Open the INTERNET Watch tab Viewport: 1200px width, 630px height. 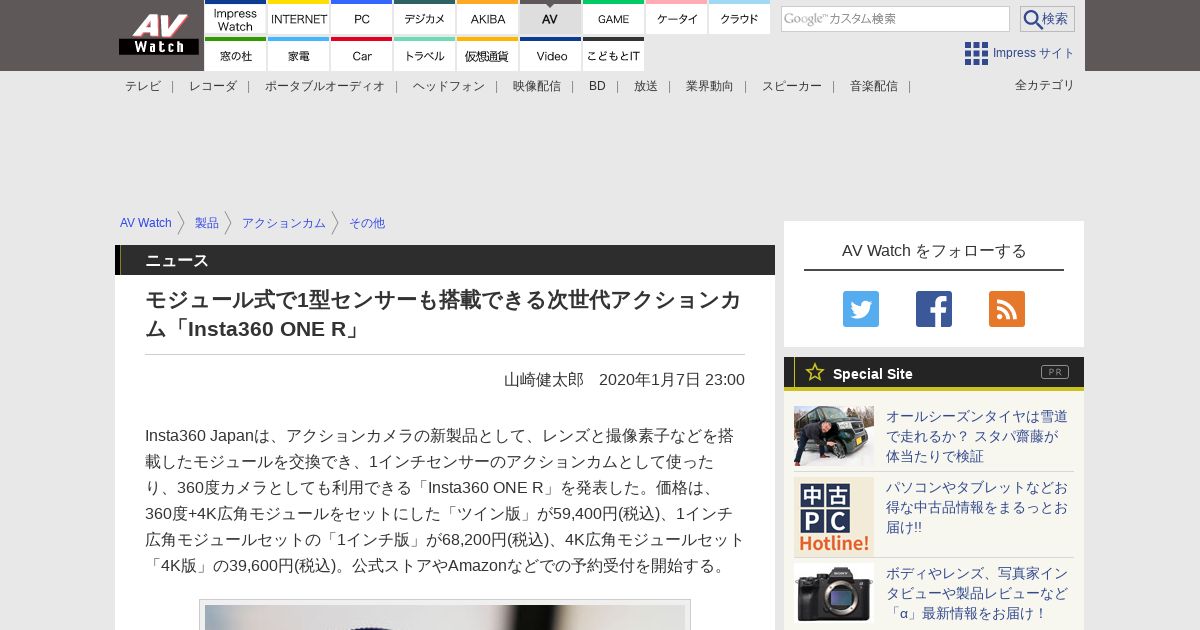click(299, 17)
